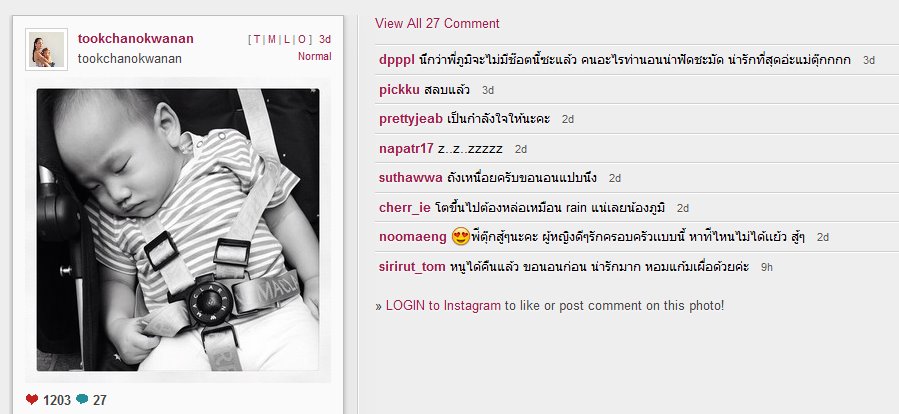Select the M size option
This screenshot has width=899, height=414.
tap(272, 40)
